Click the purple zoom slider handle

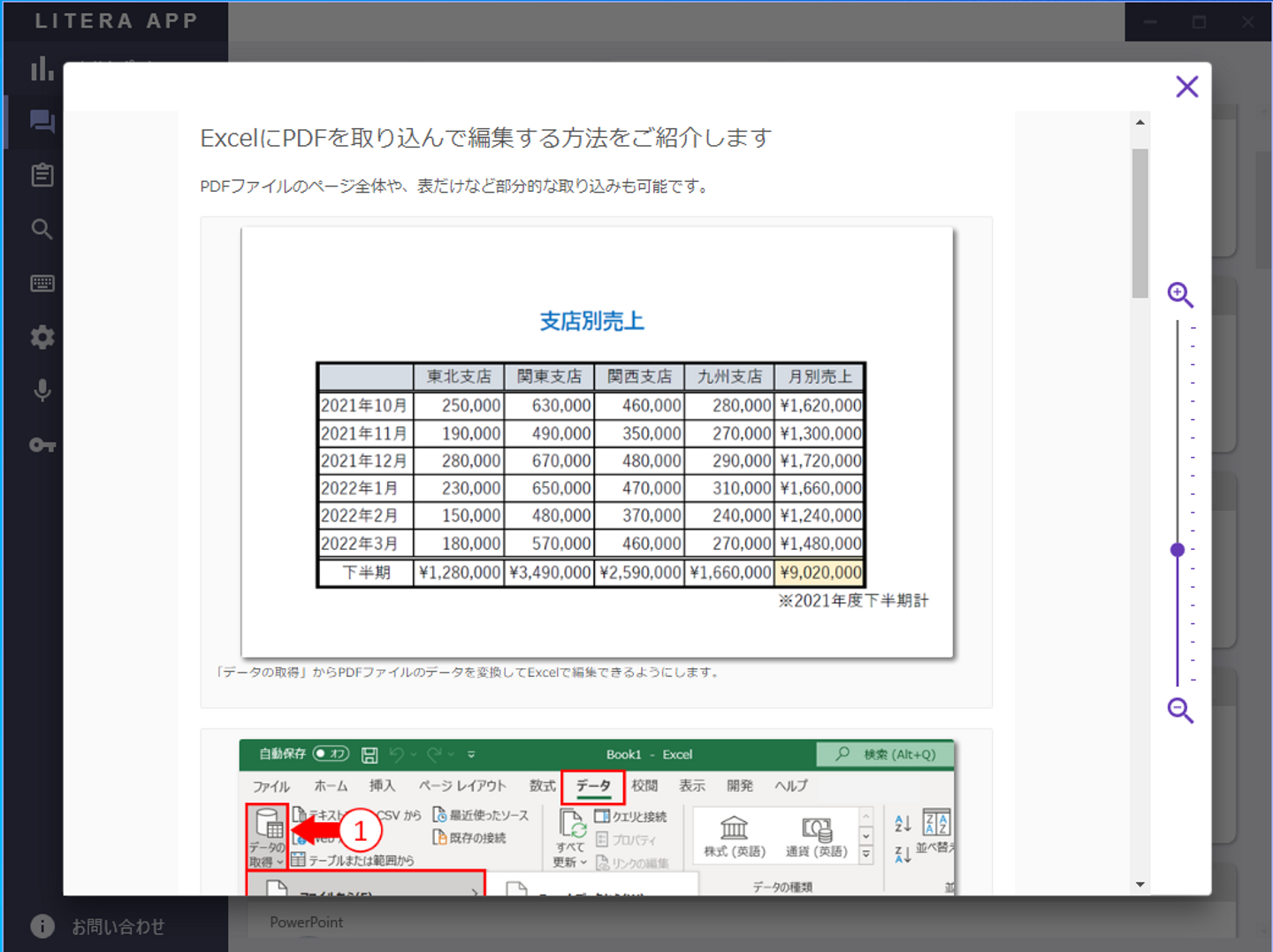click(1178, 550)
